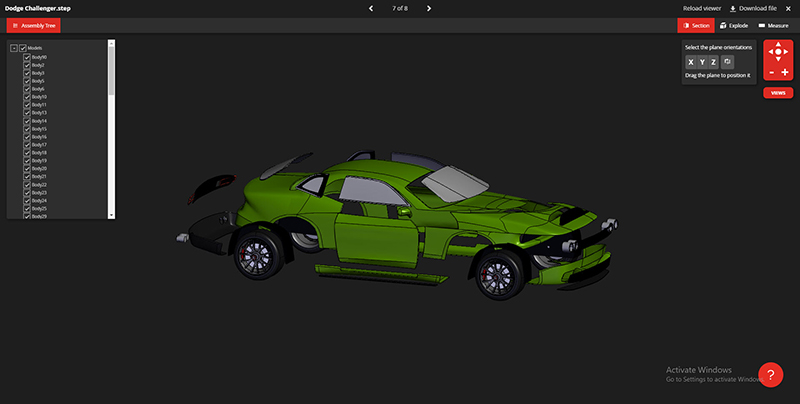
Task: Select the Y plane orientation
Action: [x=702, y=62]
